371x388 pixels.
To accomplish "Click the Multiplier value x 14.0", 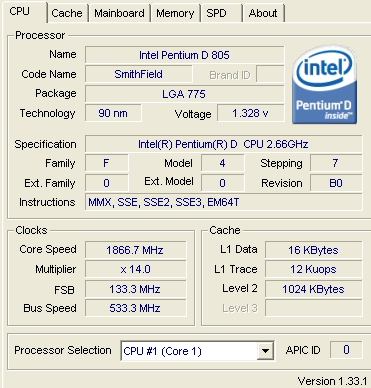I will tap(135, 269).
